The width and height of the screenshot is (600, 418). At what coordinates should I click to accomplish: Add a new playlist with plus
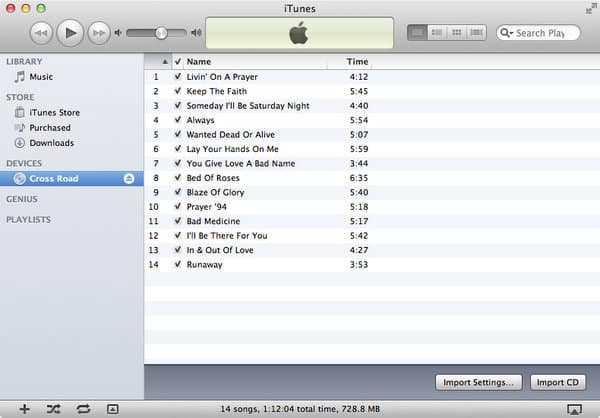pyautogui.click(x=24, y=409)
